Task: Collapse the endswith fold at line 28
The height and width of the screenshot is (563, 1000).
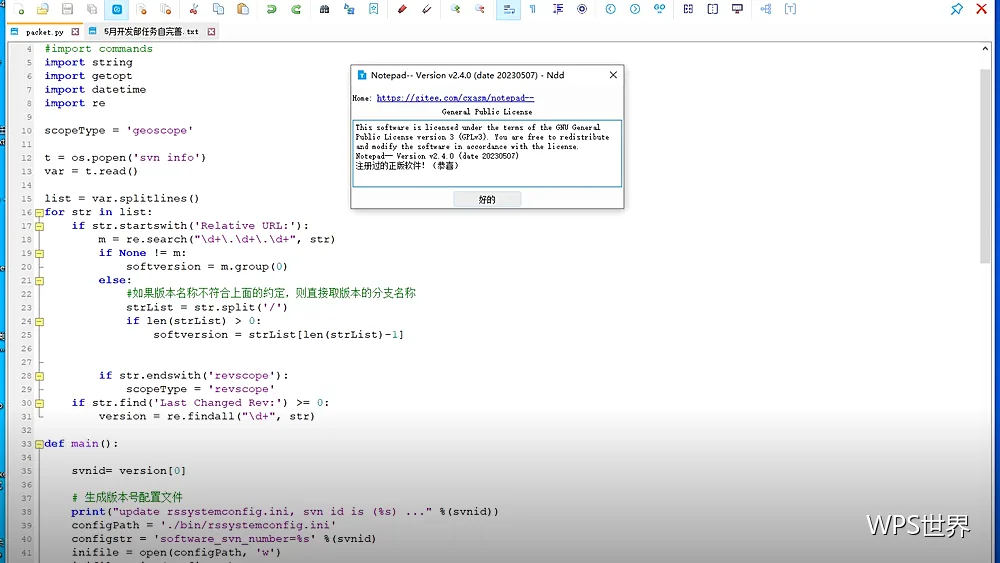Action: point(39,376)
